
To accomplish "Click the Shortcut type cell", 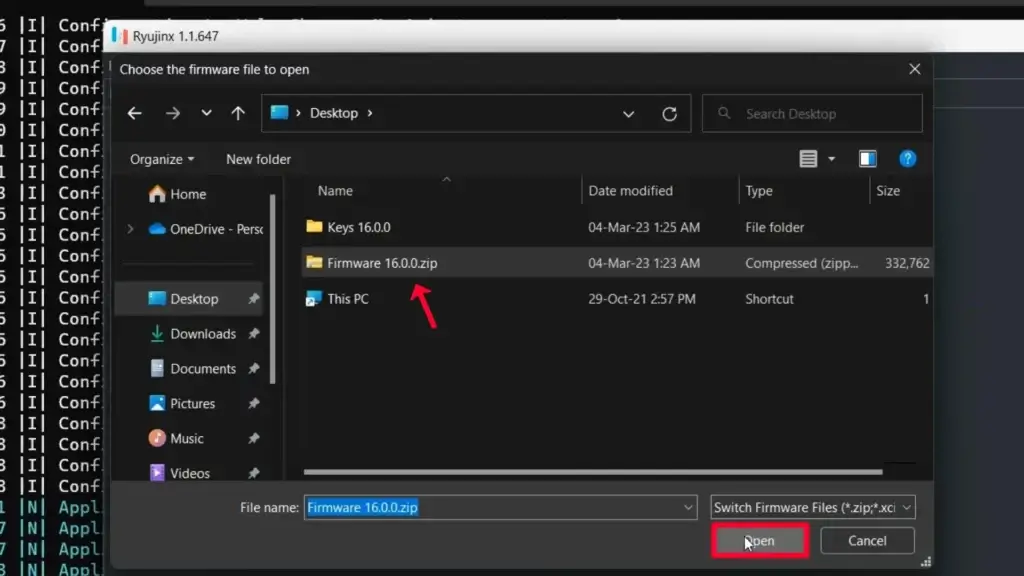I will pyautogui.click(x=769, y=298).
